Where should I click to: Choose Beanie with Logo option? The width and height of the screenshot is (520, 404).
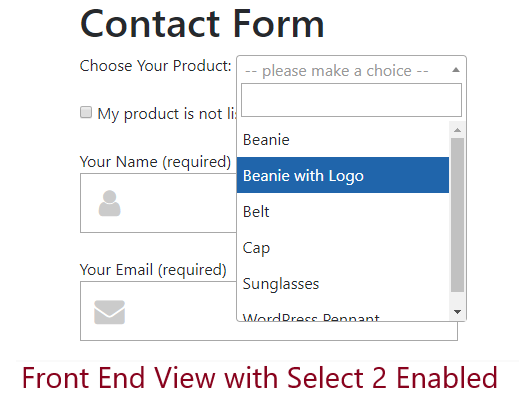click(x=343, y=175)
